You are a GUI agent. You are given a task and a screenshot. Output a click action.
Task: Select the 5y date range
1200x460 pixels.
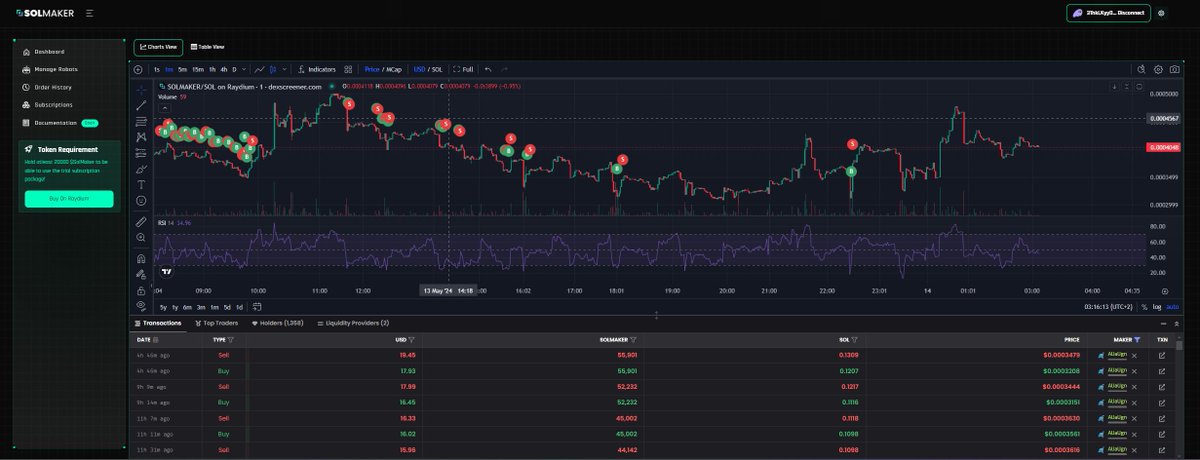point(163,307)
